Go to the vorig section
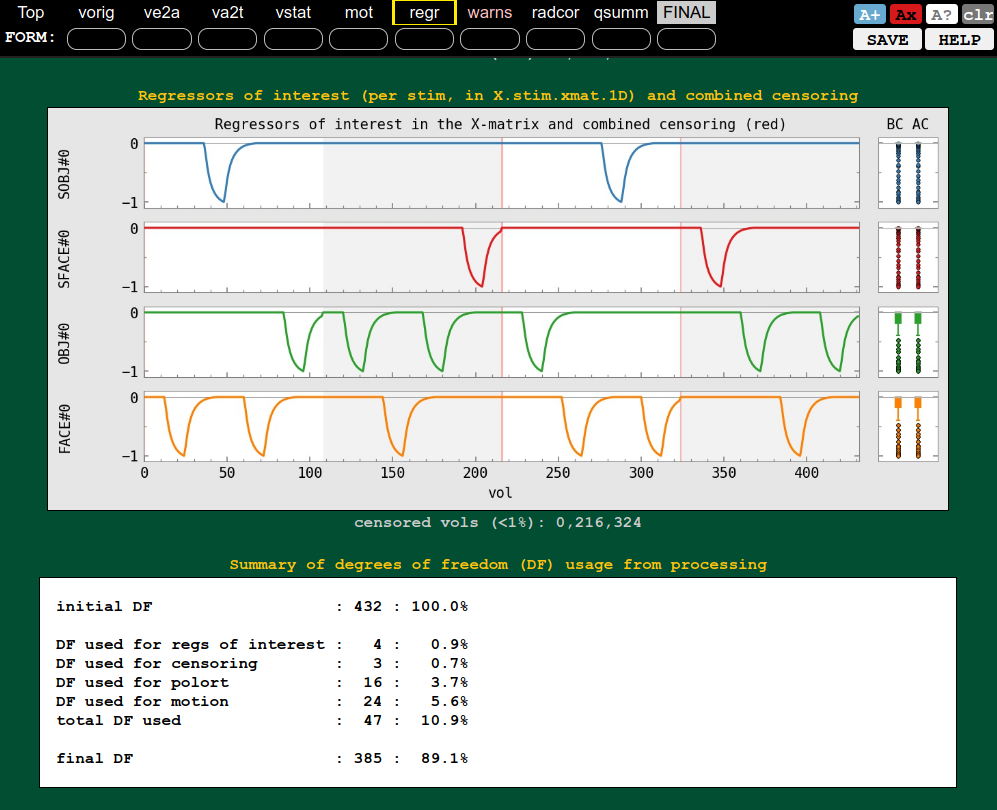997x810 pixels. tap(96, 13)
